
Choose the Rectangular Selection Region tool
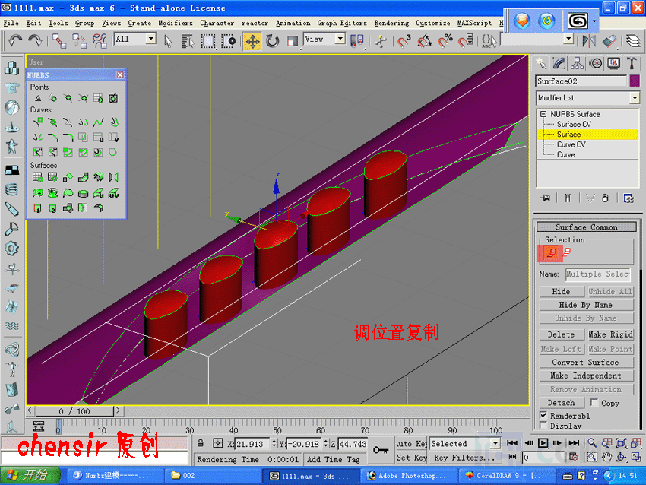(x=208, y=41)
